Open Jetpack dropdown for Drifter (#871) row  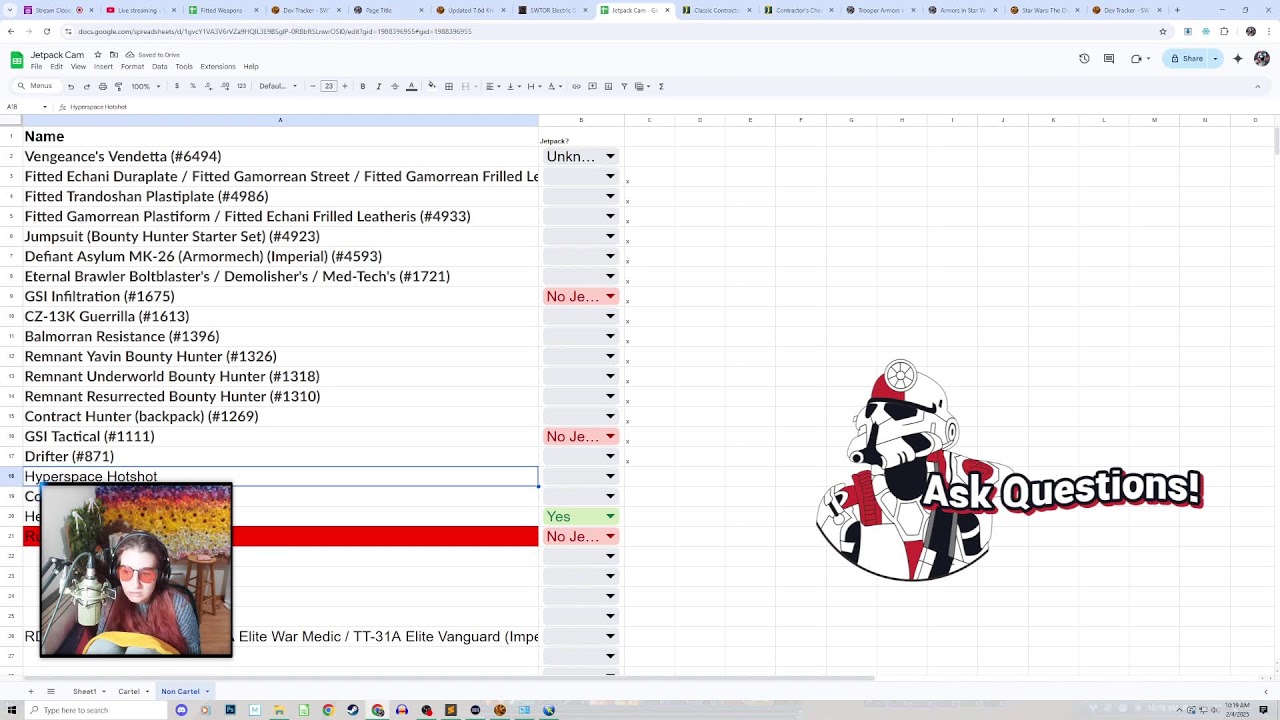pos(581,456)
